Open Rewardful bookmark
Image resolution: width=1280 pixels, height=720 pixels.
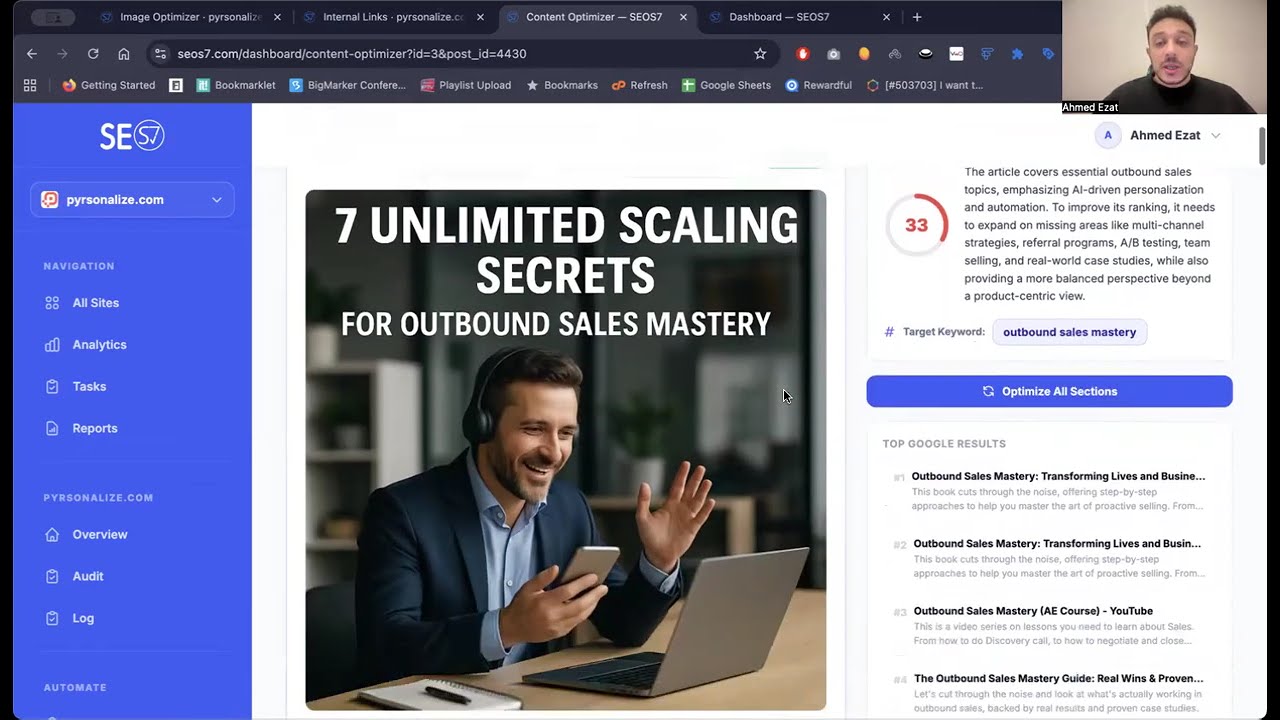click(818, 85)
